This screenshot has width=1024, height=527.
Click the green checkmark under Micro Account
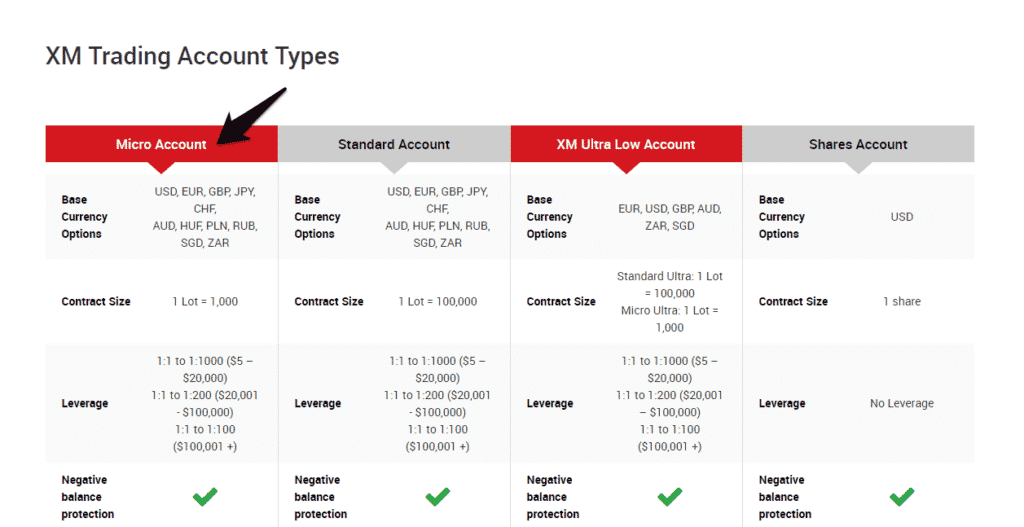coord(205,497)
